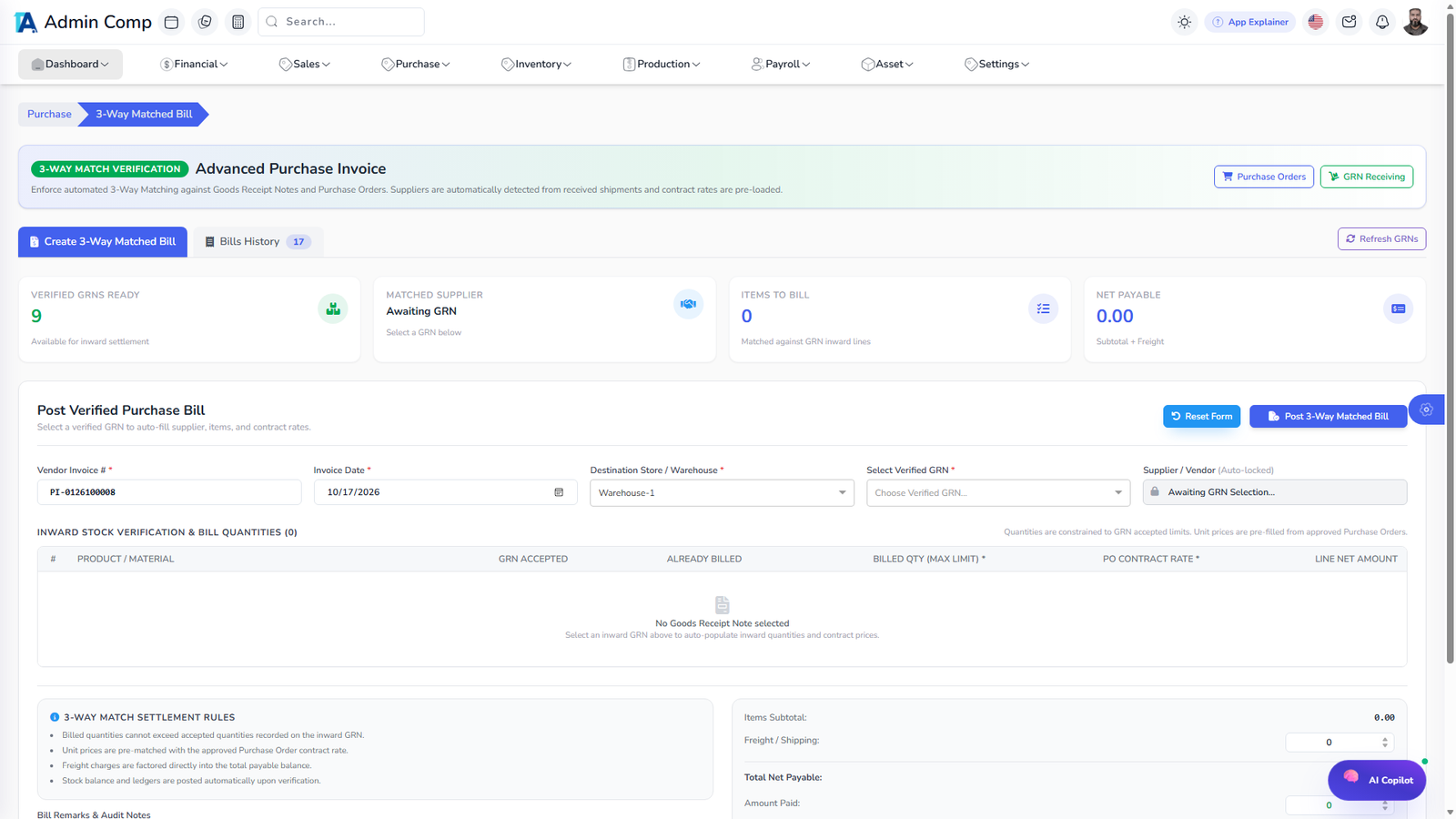Screen dimensions: 1456x819
Task: Click the Freight / Shipping stepper field
Action: click(1340, 743)
